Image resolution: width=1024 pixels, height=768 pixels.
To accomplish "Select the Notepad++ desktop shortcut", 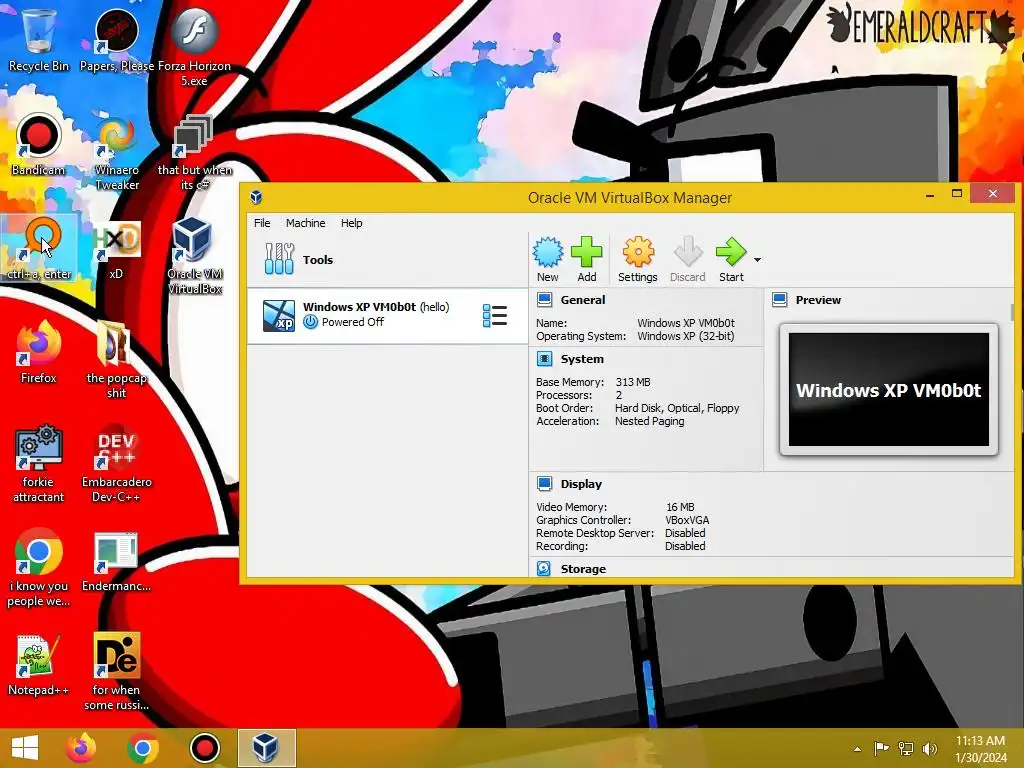I will tap(39, 665).
